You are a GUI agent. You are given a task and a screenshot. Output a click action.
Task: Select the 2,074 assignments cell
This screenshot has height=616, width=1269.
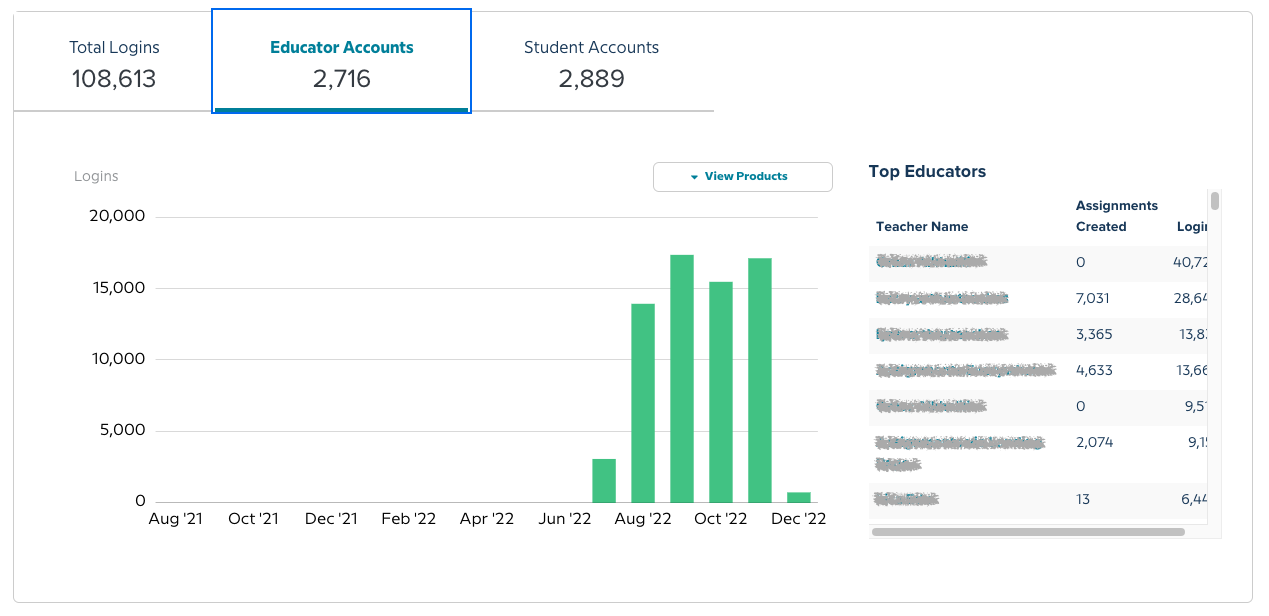(1094, 442)
